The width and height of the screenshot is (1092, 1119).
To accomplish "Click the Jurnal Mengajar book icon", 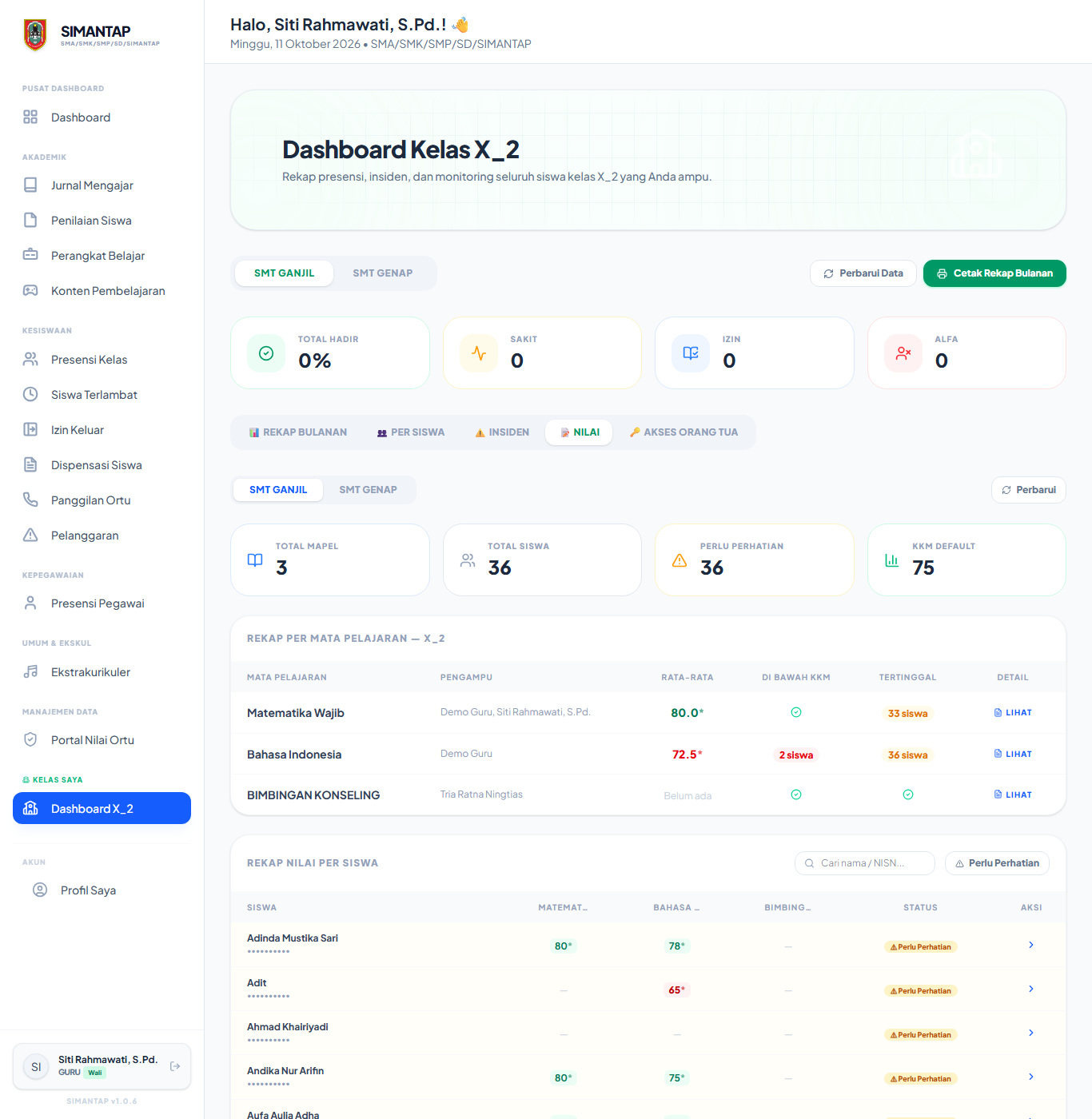I will pyautogui.click(x=30, y=185).
